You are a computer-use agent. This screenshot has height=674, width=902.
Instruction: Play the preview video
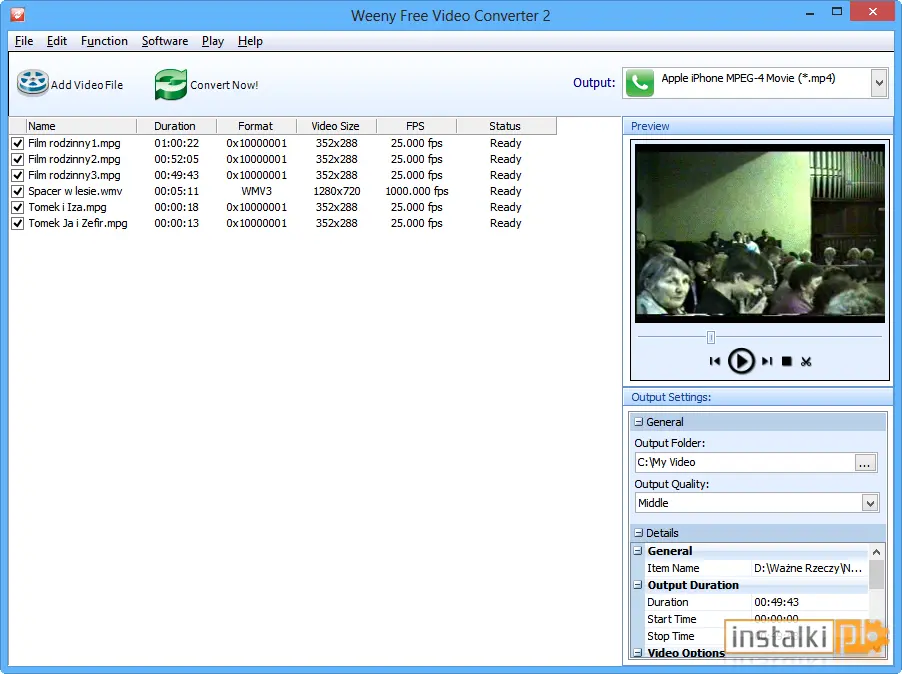pos(741,361)
